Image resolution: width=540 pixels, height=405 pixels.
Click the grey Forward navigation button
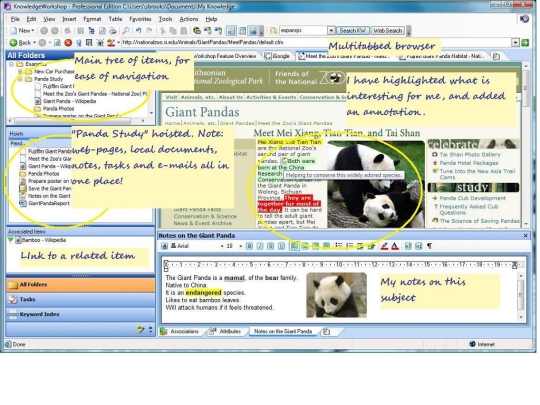(x=42, y=43)
